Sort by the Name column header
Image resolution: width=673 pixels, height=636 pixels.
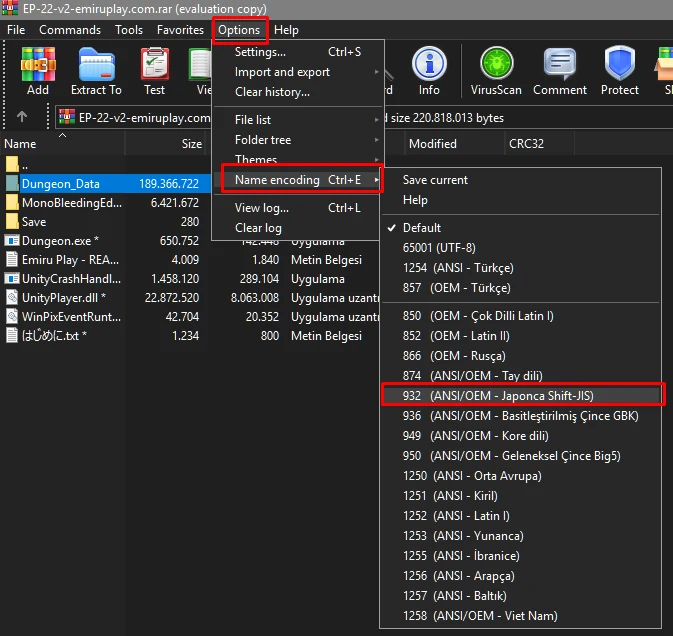(x=63, y=144)
